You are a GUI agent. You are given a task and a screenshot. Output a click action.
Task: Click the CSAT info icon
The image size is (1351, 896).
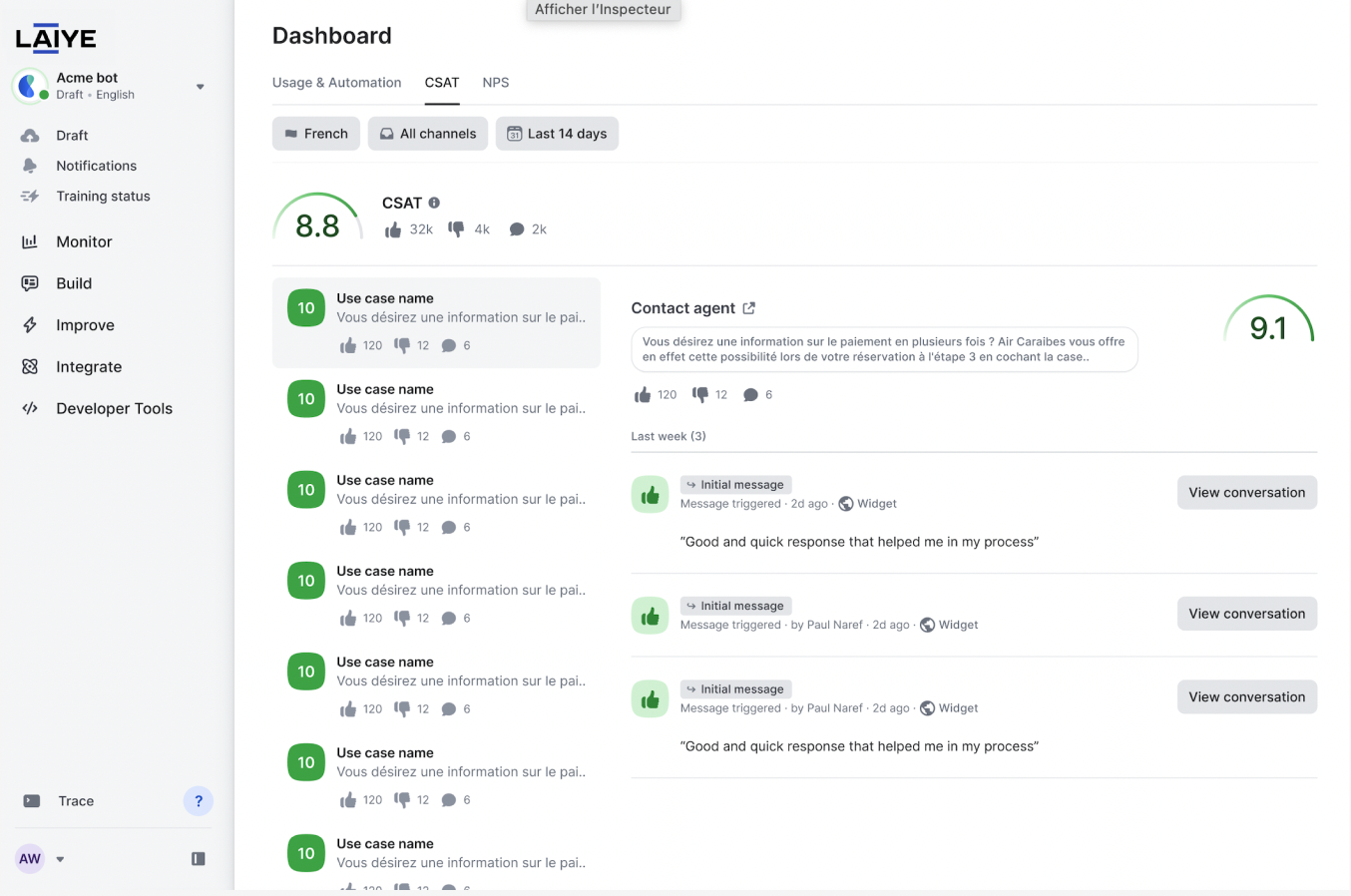click(434, 203)
